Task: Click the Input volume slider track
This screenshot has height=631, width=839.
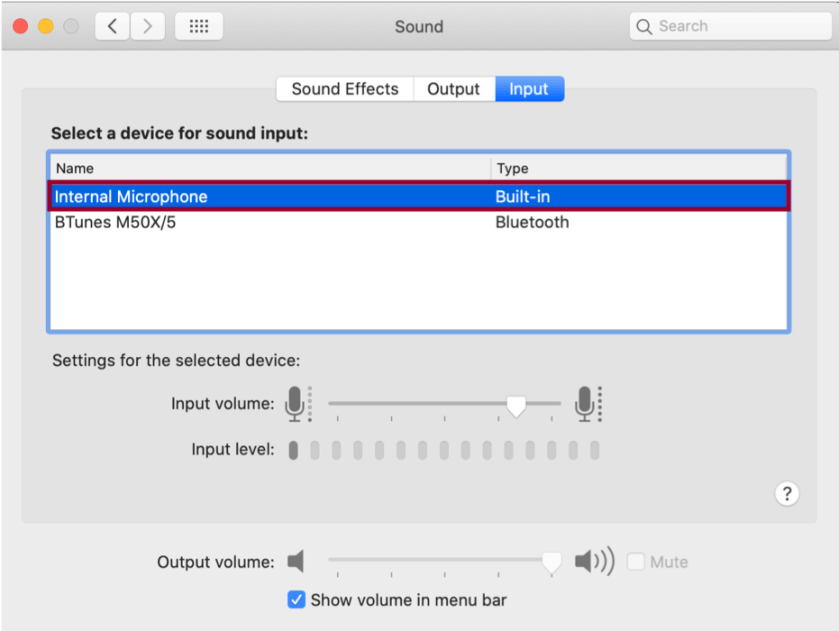Action: (420, 404)
